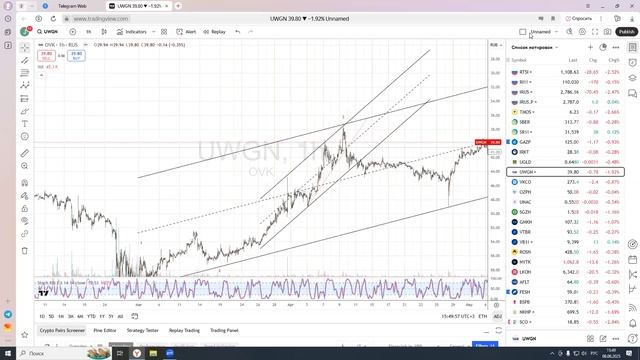The height and width of the screenshot is (360, 640).
Task: Toggle ADJ adjustment setting on price scale
Action: [497, 316]
